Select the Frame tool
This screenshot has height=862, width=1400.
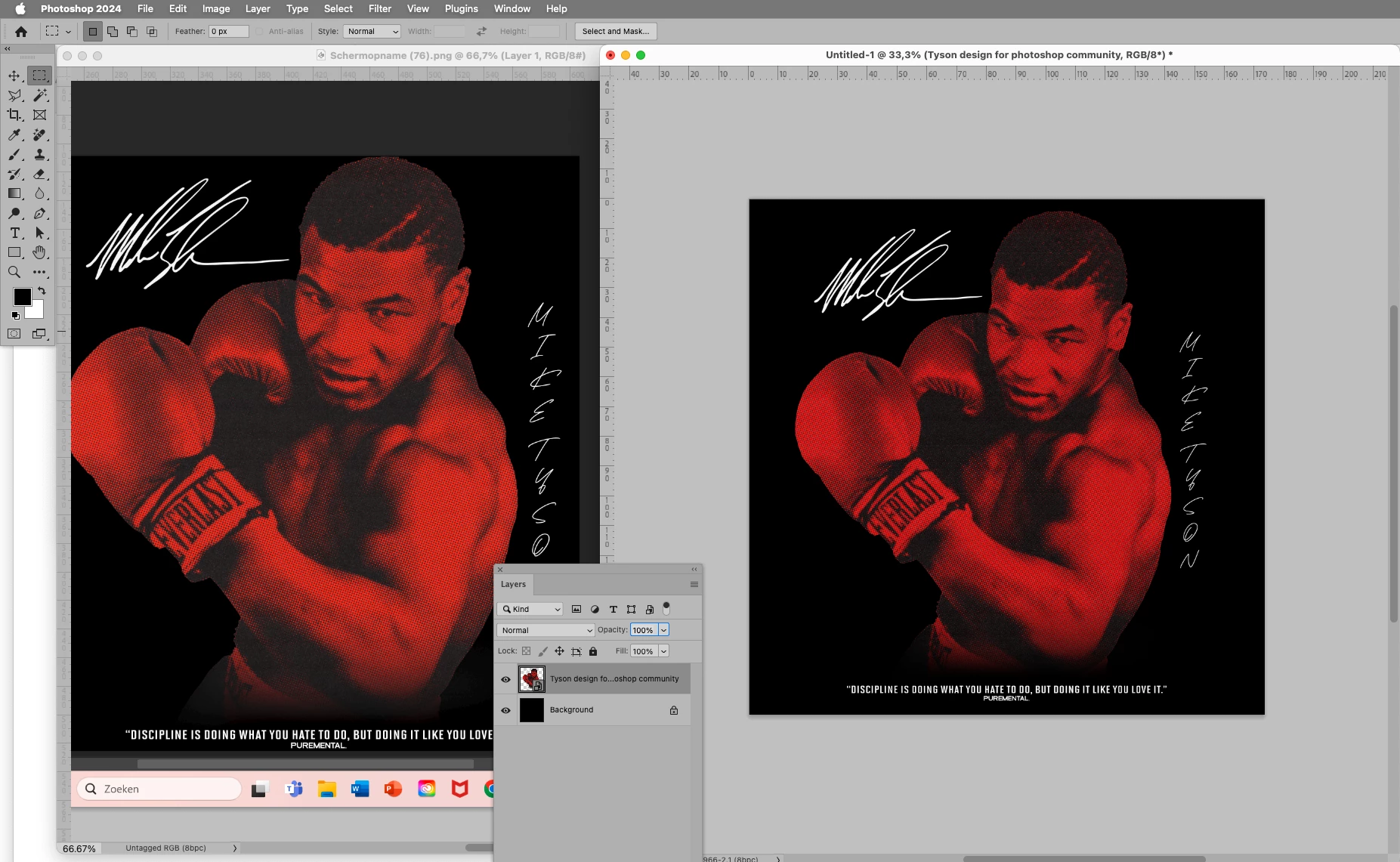[39, 115]
